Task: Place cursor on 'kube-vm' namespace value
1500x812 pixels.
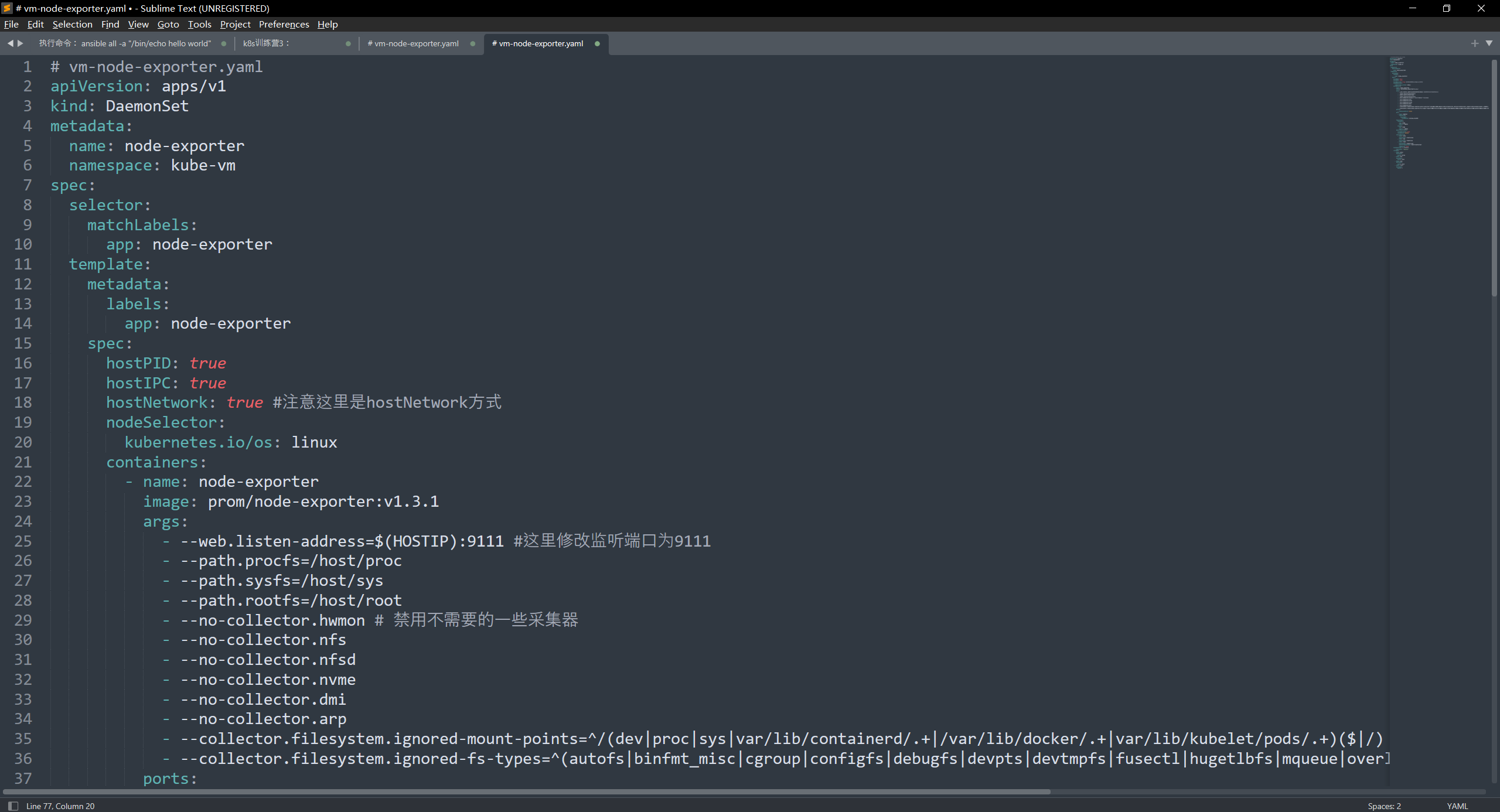Action: coord(203,165)
